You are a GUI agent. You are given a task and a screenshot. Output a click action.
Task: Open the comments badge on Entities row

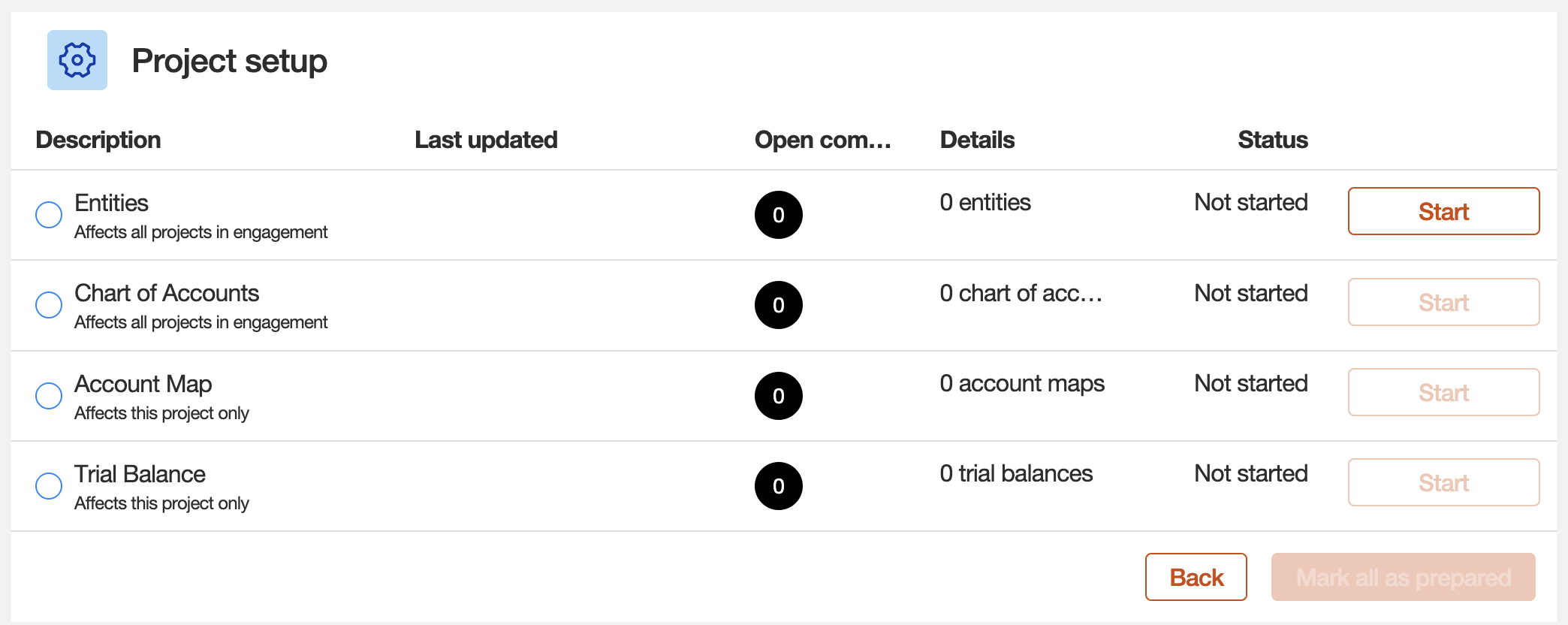(778, 214)
